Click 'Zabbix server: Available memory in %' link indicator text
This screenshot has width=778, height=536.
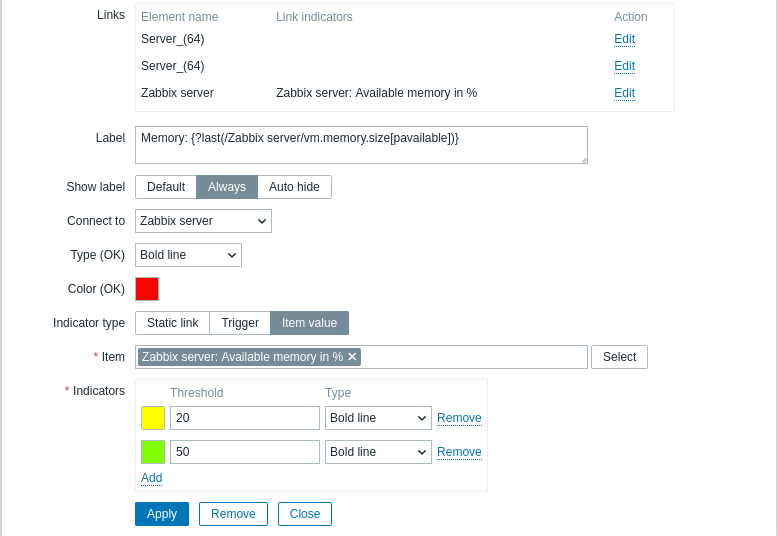pyautogui.click(x=377, y=93)
